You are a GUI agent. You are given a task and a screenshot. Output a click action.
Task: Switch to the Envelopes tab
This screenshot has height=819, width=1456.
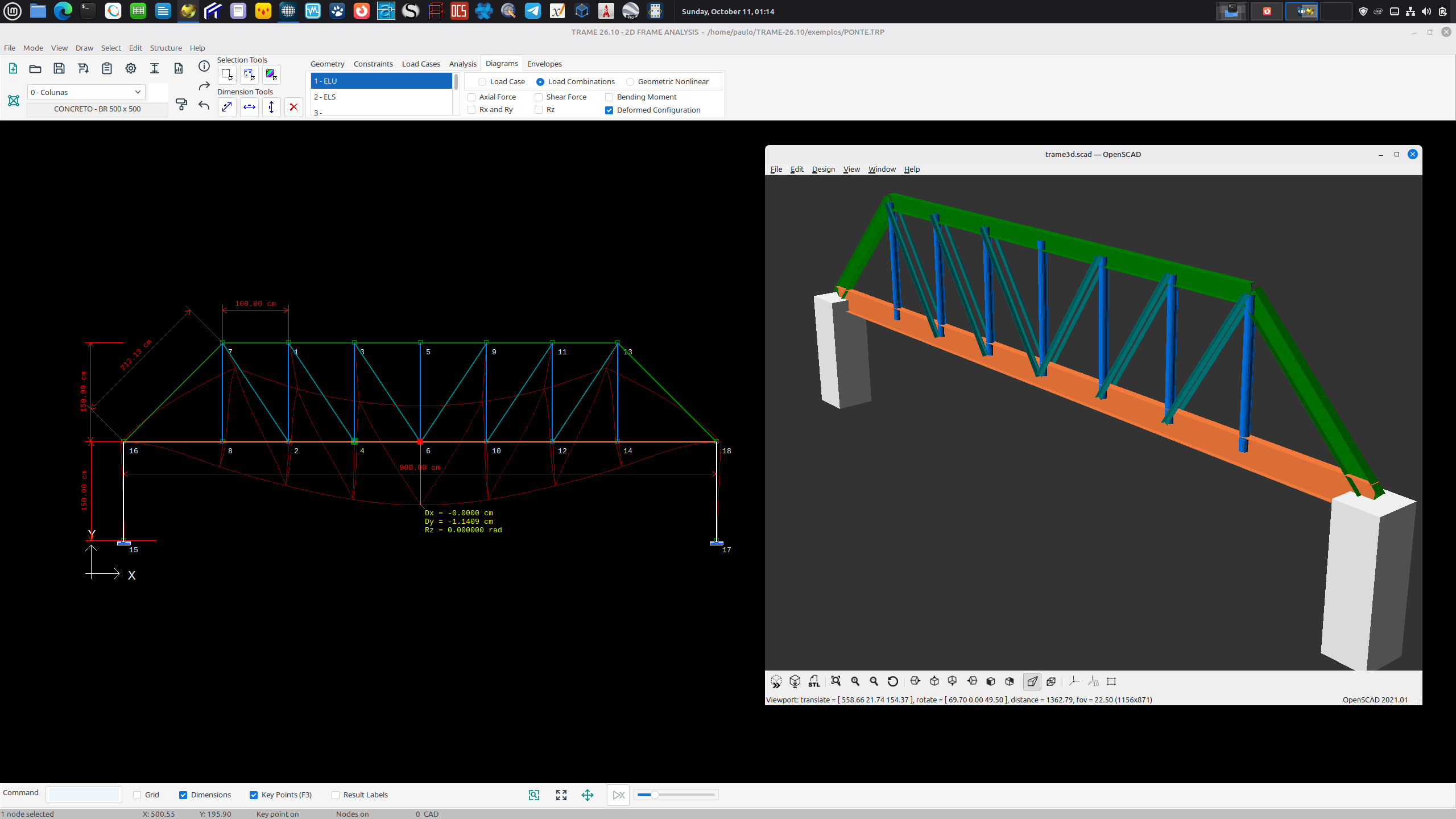coord(544,64)
